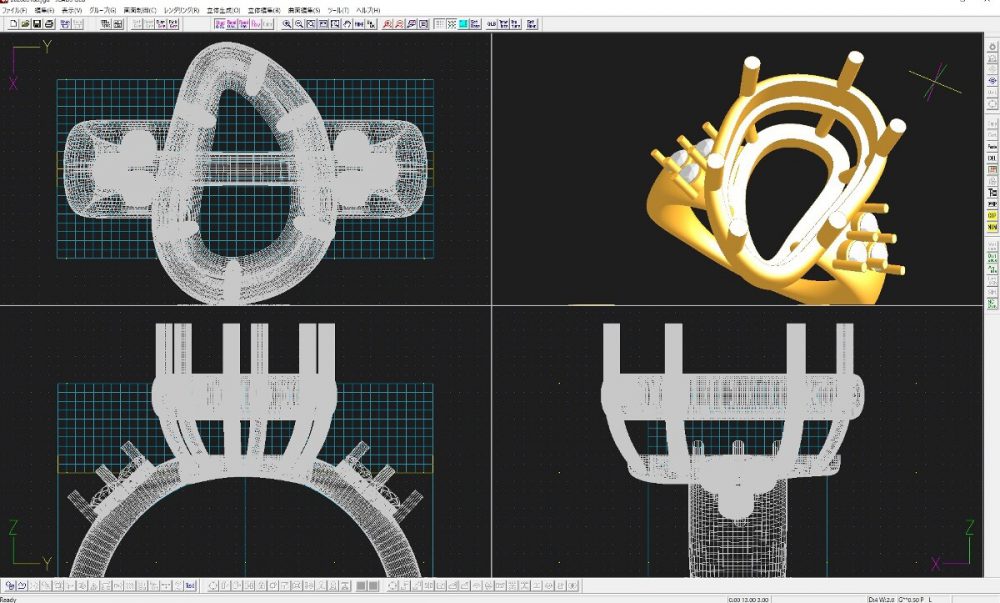Viewport: 1000px width, 603px height.
Task: Click the Save floppy disk icon
Action: point(37,24)
